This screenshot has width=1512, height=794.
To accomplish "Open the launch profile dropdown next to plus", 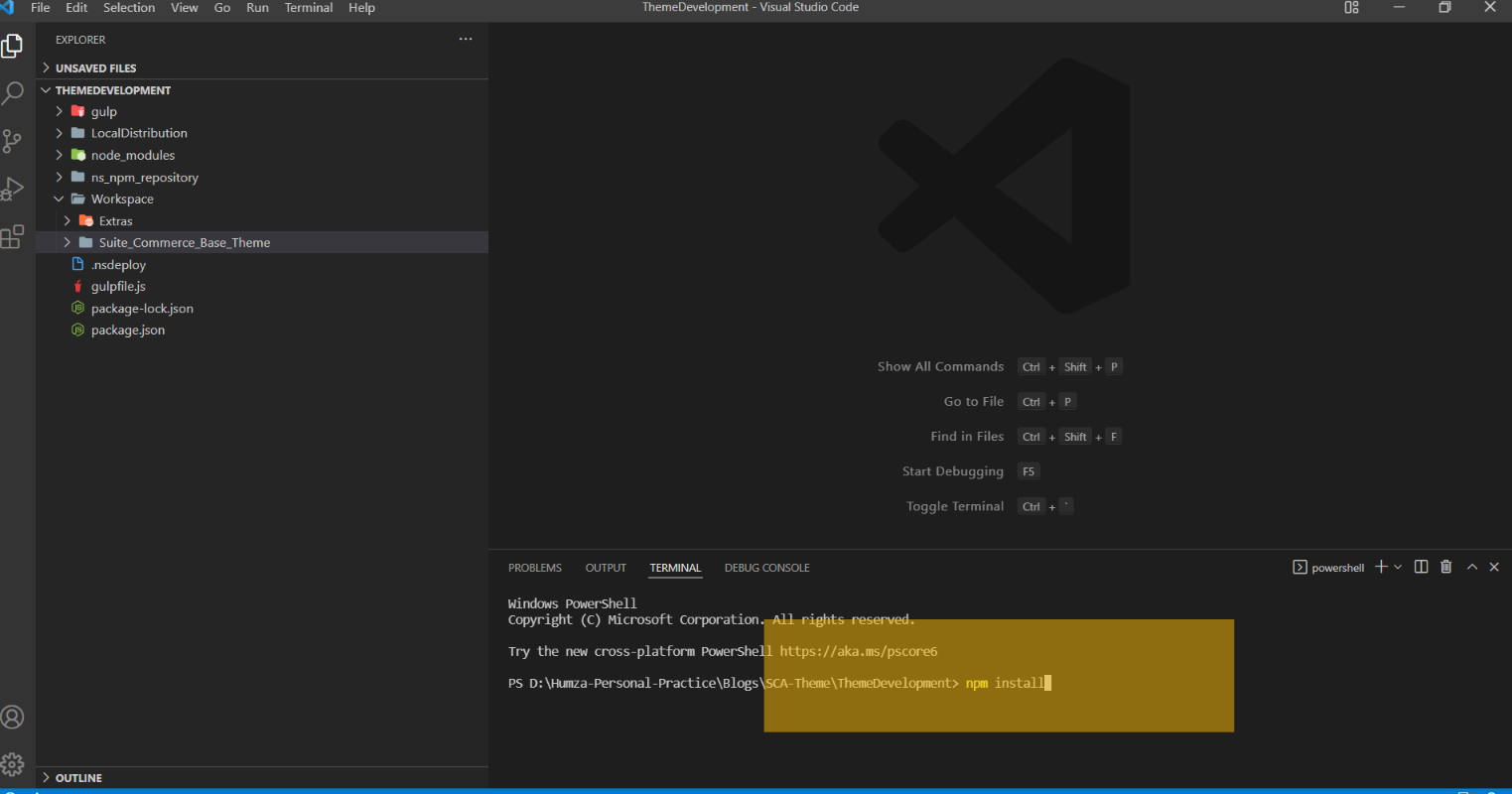I will point(1398,567).
